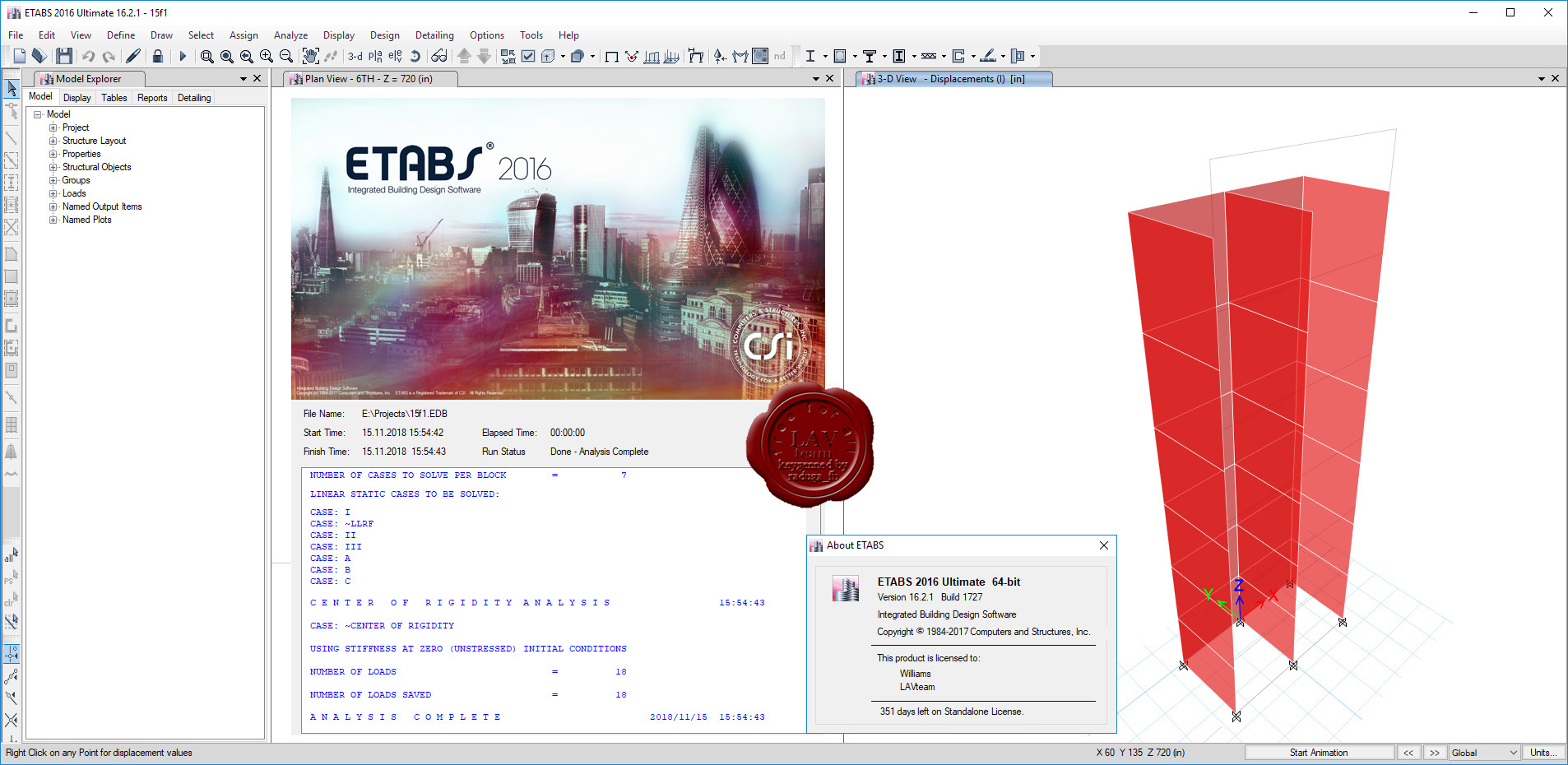Collapse the root Model node

pyautogui.click(x=38, y=114)
